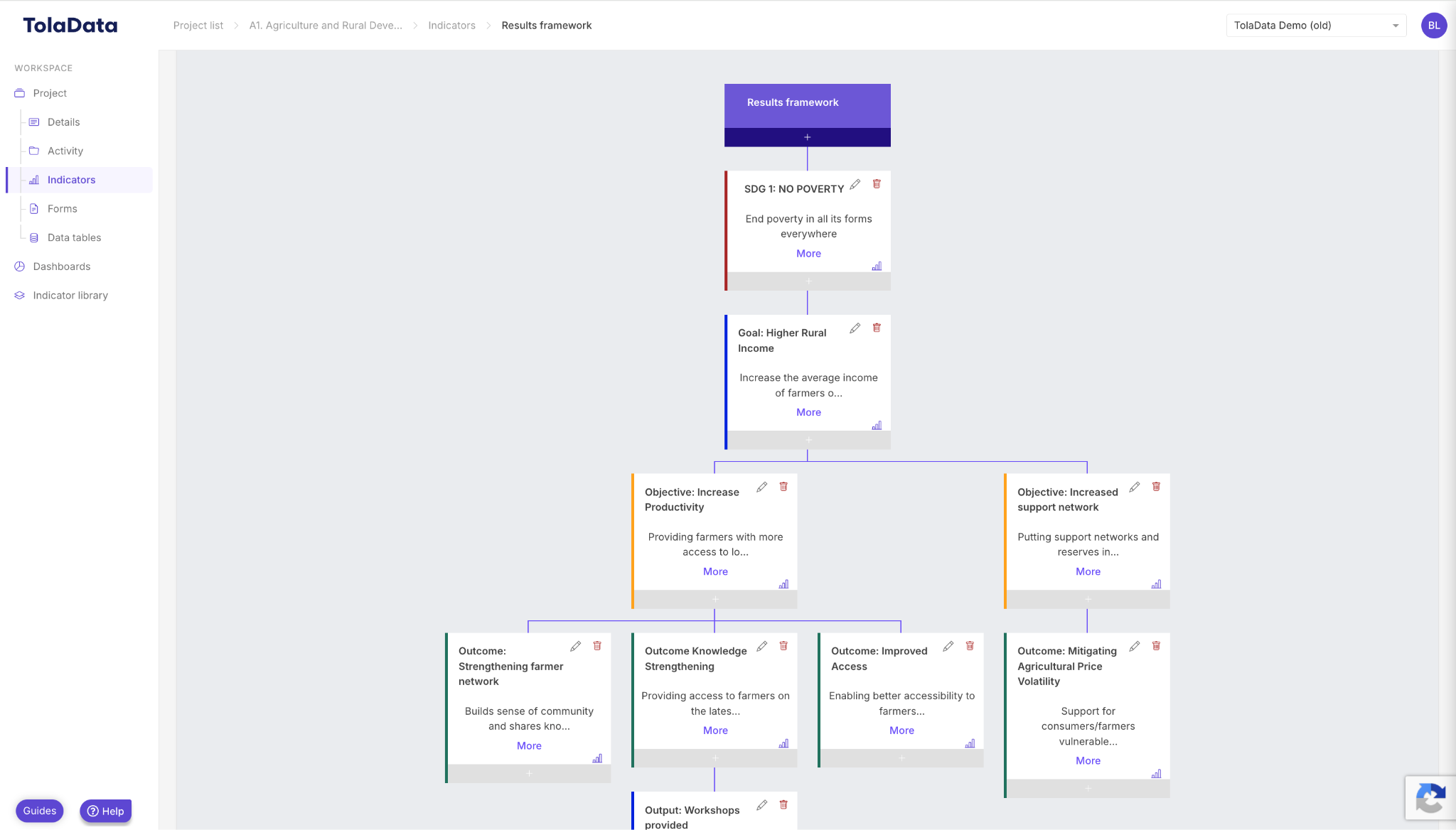The width and height of the screenshot is (1456, 830).
Task: Click More on the SDG 1 card
Action: pyautogui.click(x=808, y=254)
